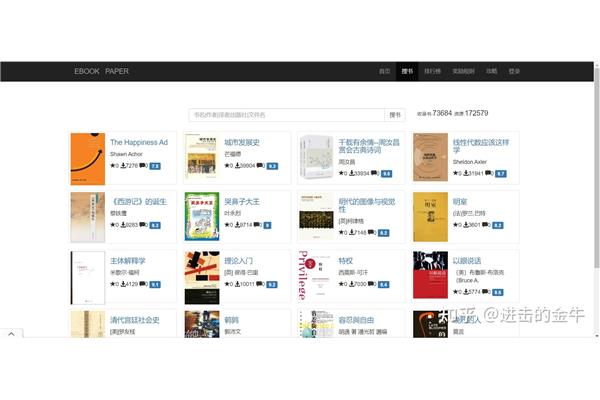Open the 攻略 navigation item
The width and height of the screenshot is (600, 400).
491,71
